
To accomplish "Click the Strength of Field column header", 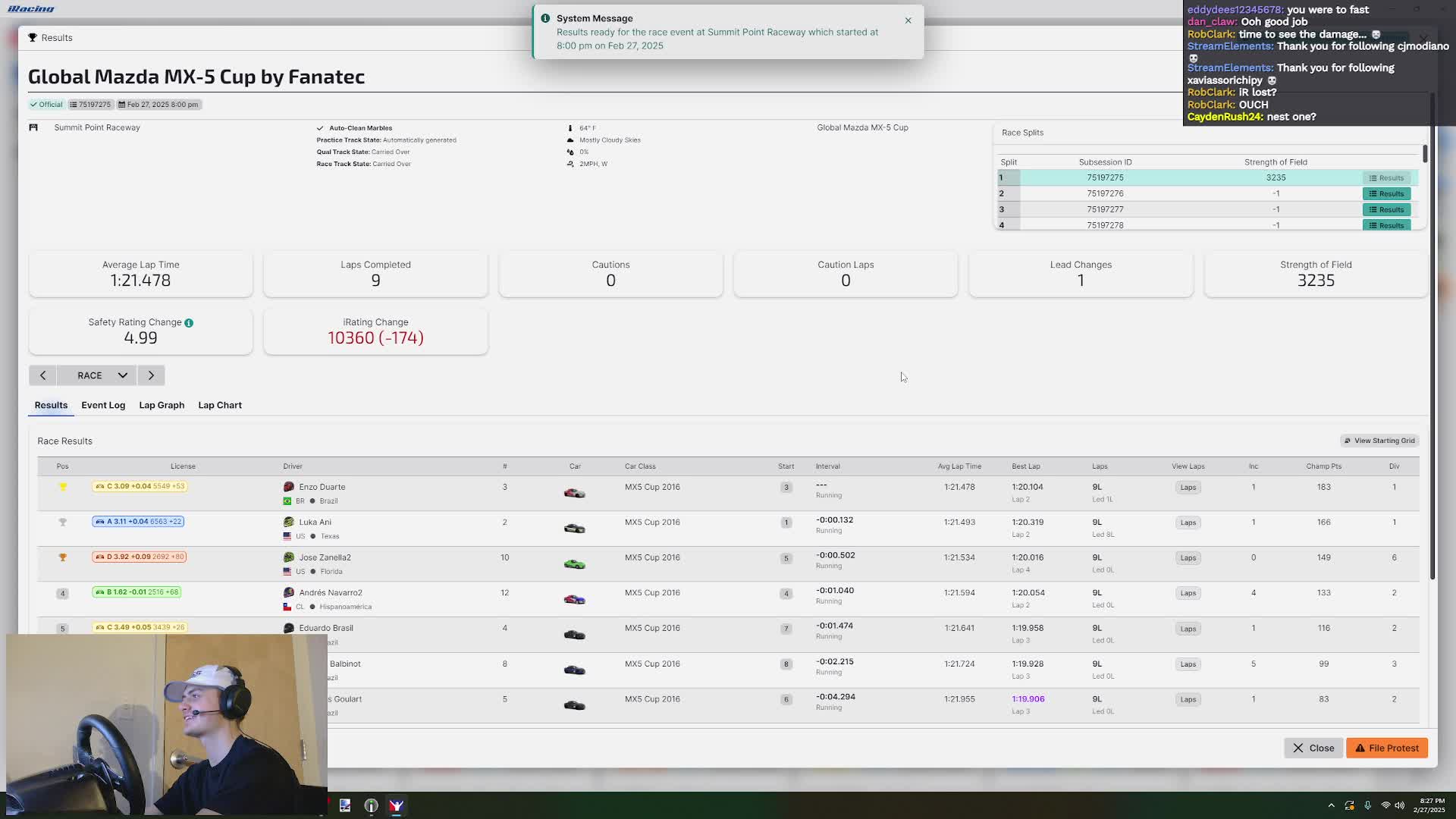I will tap(1276, 162).
